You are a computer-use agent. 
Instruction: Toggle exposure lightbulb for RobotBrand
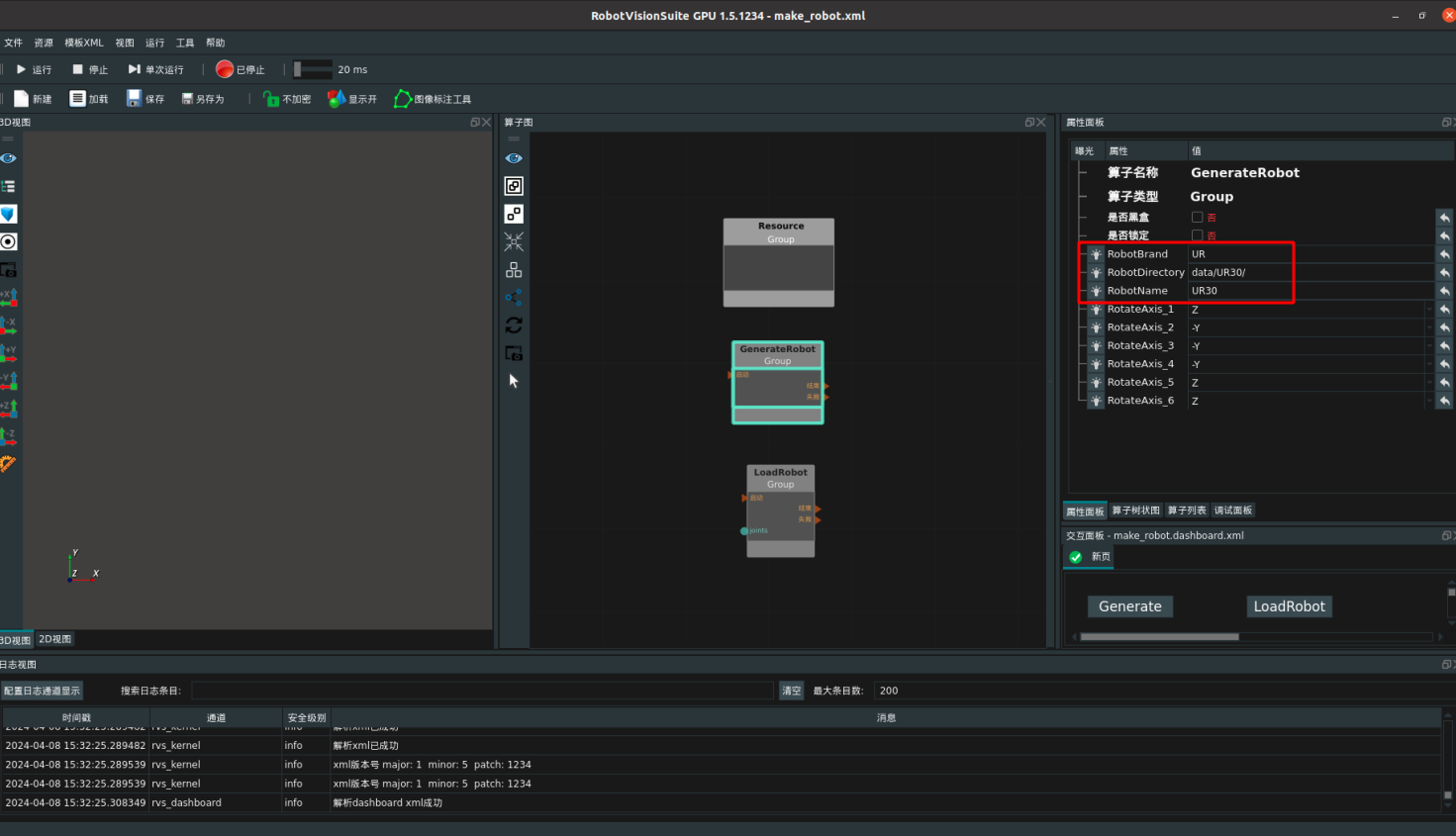click(1096, 254)
